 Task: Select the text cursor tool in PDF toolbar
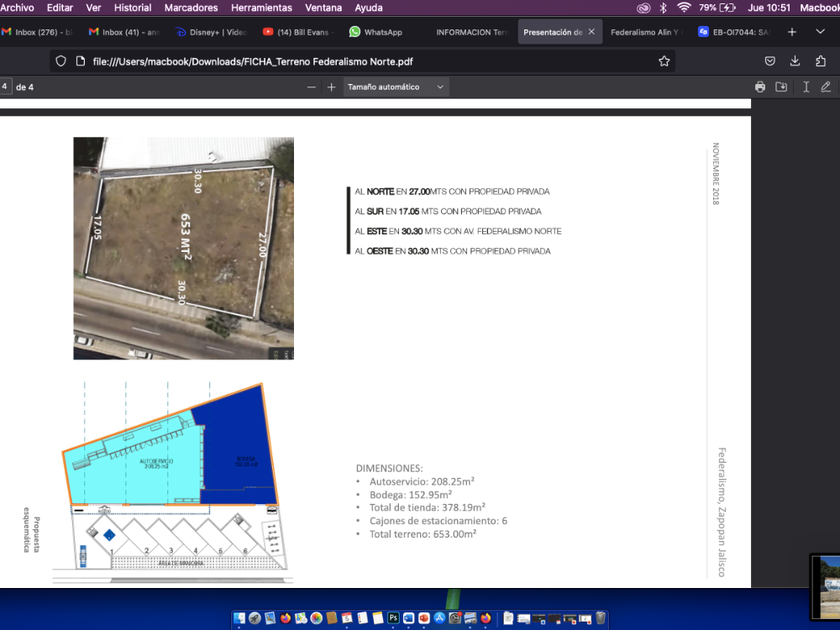pyautogui.click(x=805, y=87)
